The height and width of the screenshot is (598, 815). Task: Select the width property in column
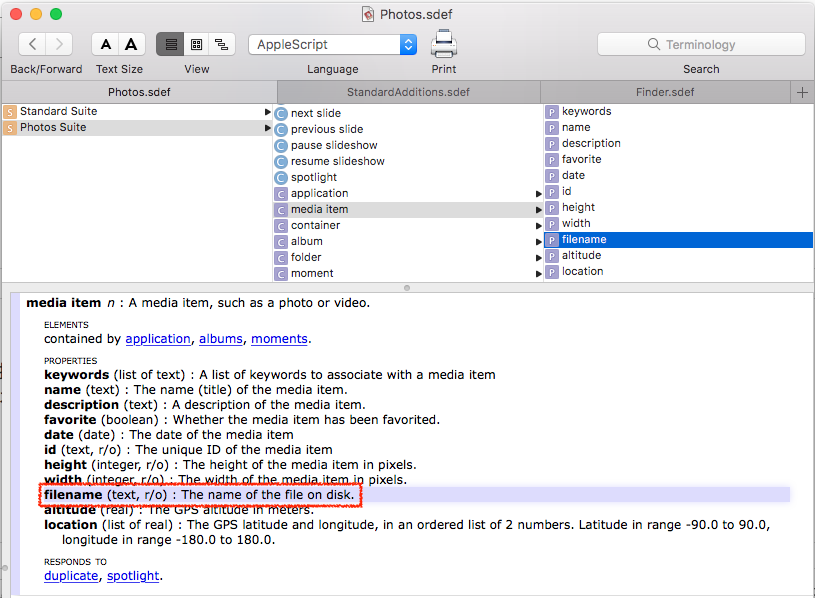(x=678, y=224)
